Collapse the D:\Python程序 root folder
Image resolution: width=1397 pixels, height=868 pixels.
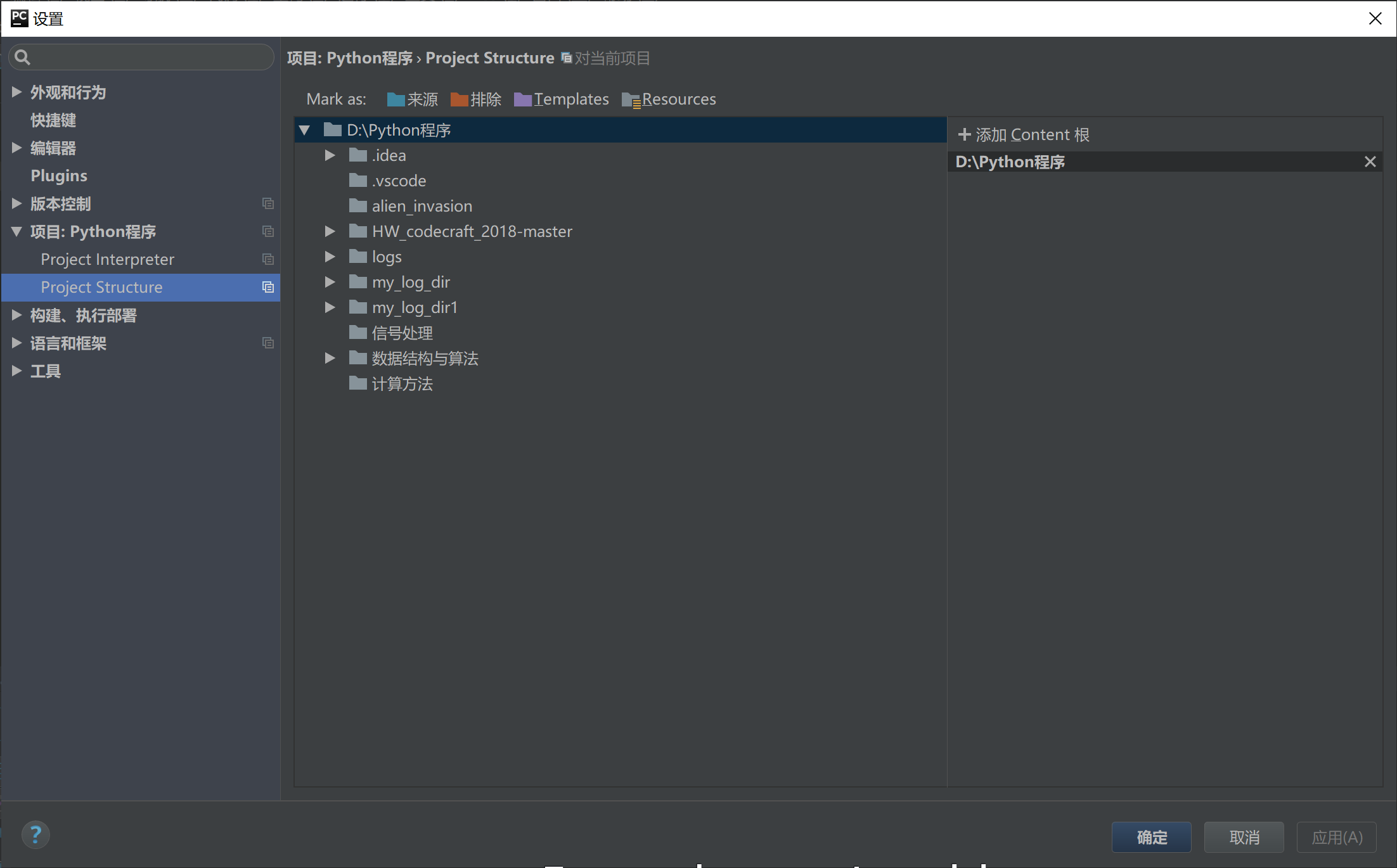click(x=304, y=131)
